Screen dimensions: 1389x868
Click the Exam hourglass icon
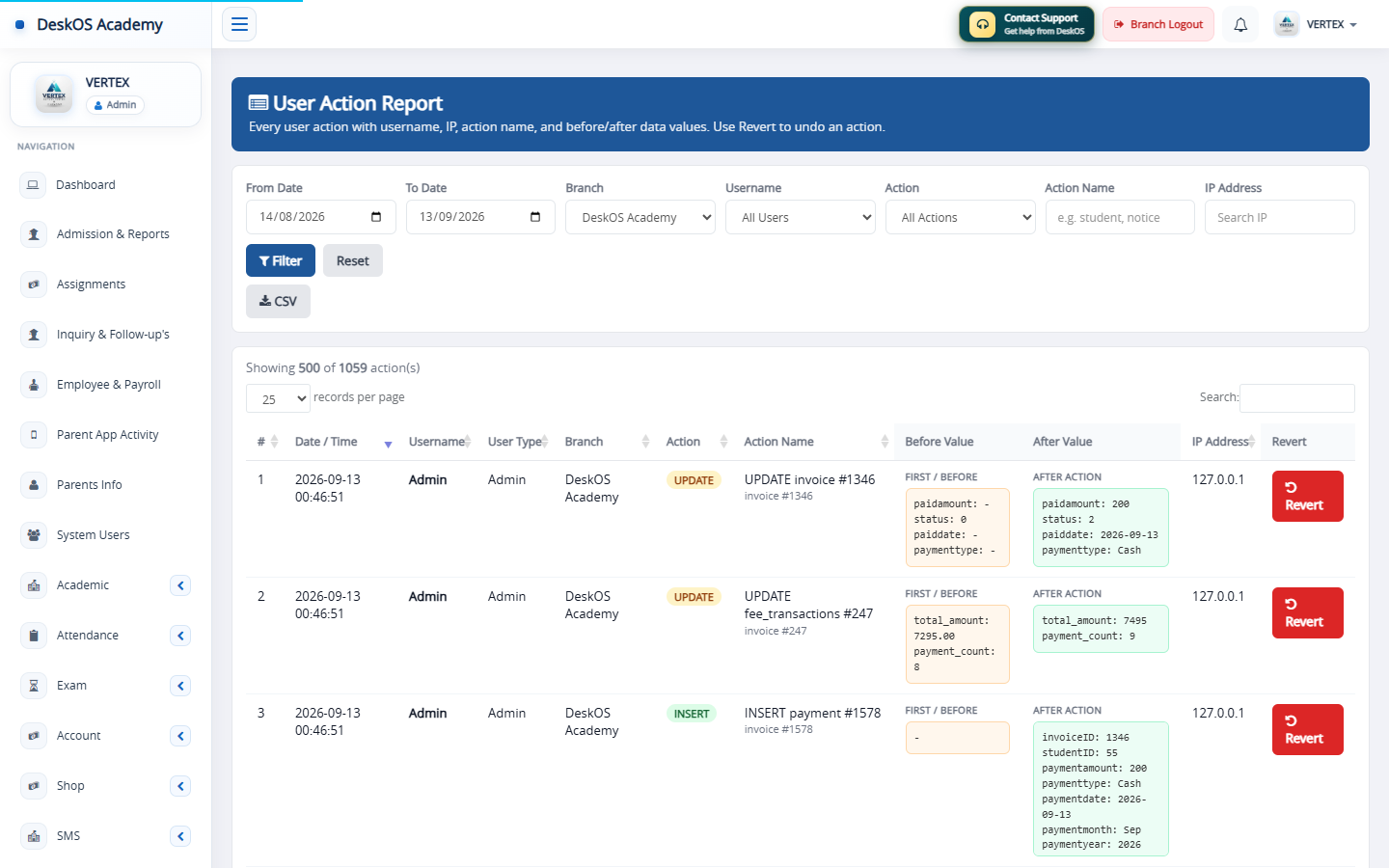(x=34, y=686)
